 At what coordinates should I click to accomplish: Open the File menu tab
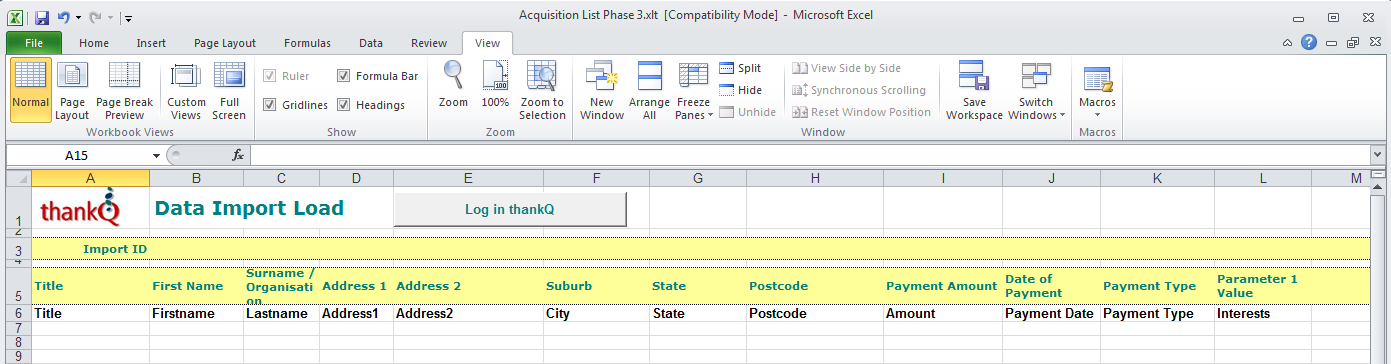pos(34,43)
